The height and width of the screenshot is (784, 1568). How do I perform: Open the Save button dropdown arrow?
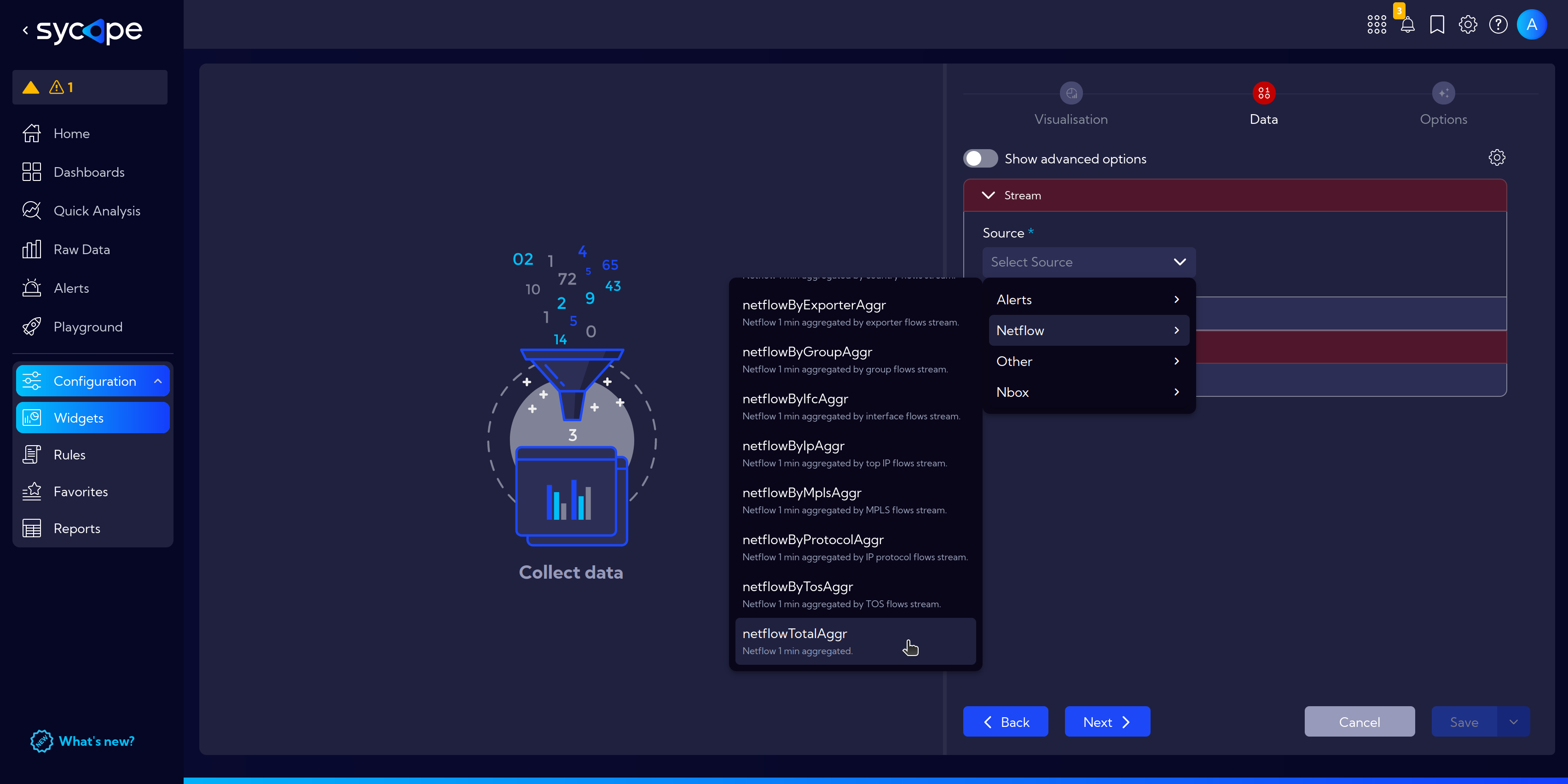[x=1513, y=722]
